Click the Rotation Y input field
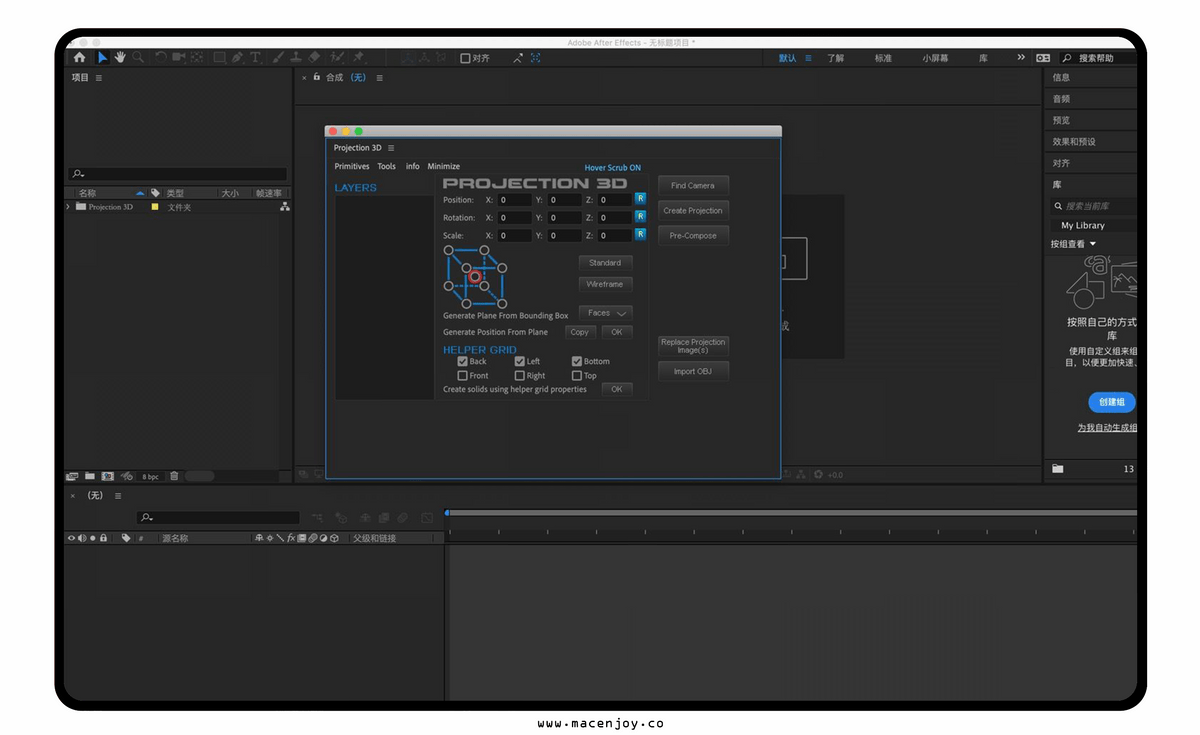The width and height of the screenshot is (1200, 735). point(565,218)
